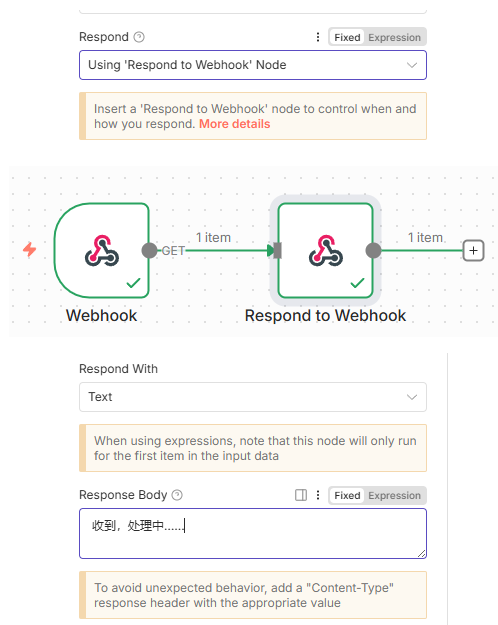Open help tooltip next to Response Body
The height and width of the screenshot is (625, 498).
click(x=177, y=495)
